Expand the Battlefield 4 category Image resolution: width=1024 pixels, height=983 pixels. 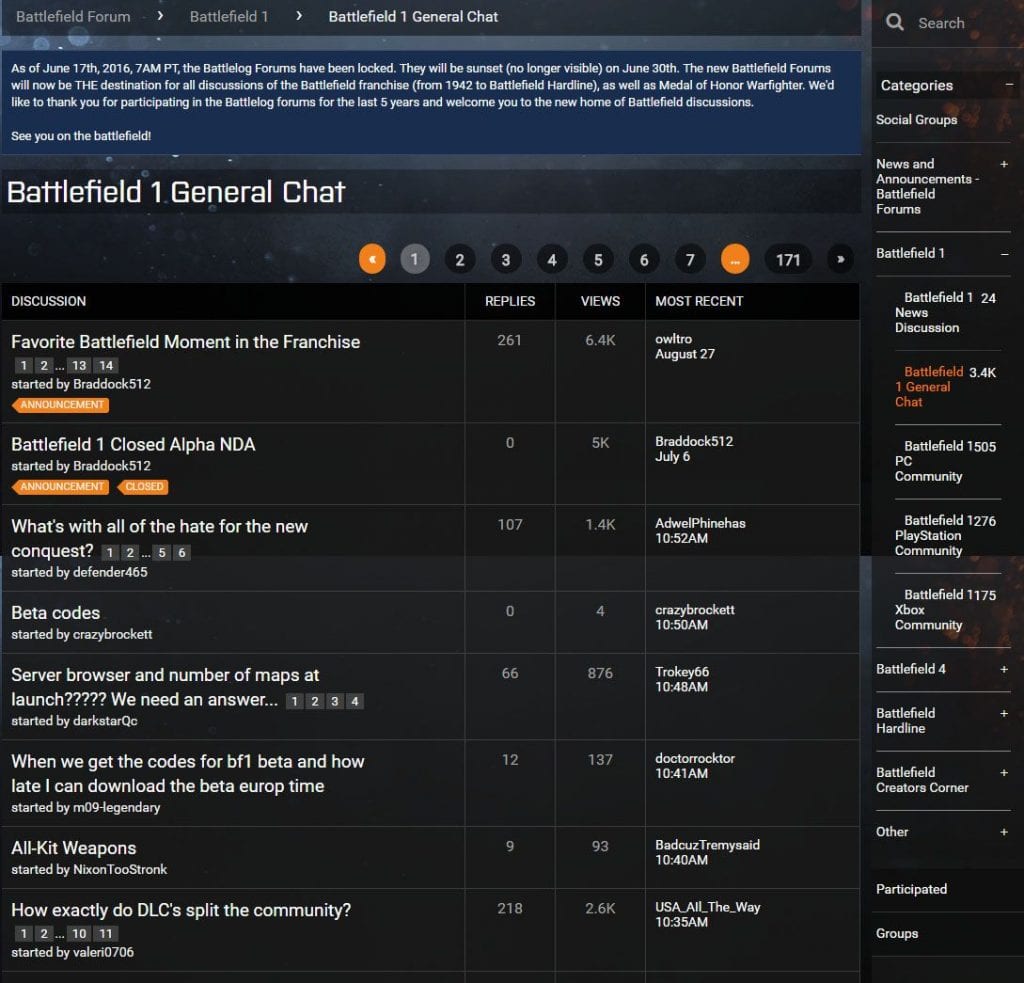1004,669
